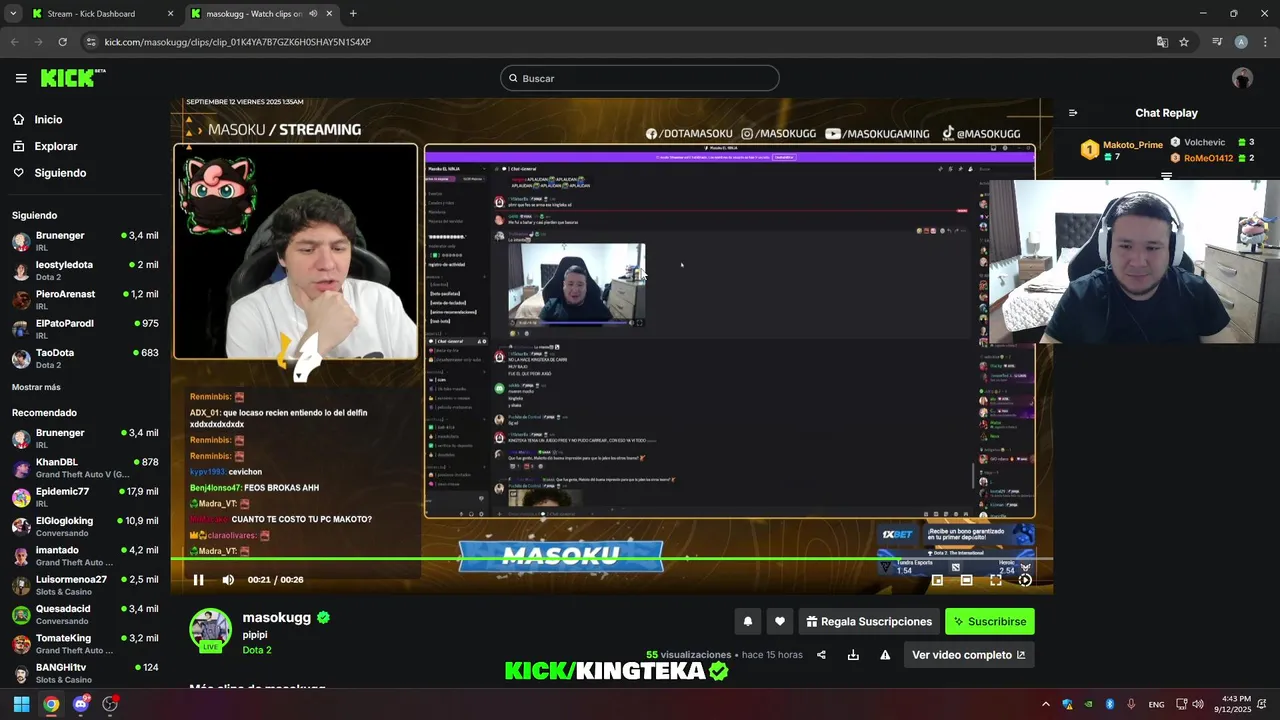Open Makoto_Prime top gifter profile

1132,145
